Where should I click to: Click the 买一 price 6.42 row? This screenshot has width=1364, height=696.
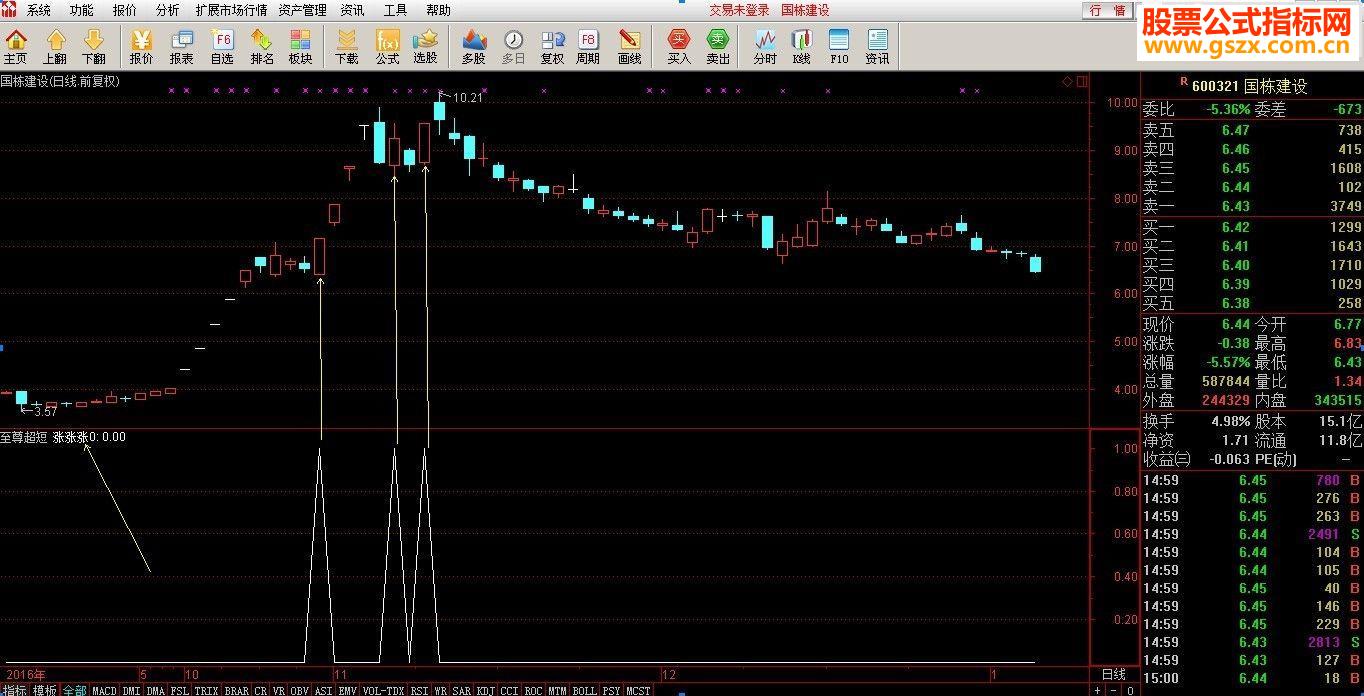coord(1252,227)
